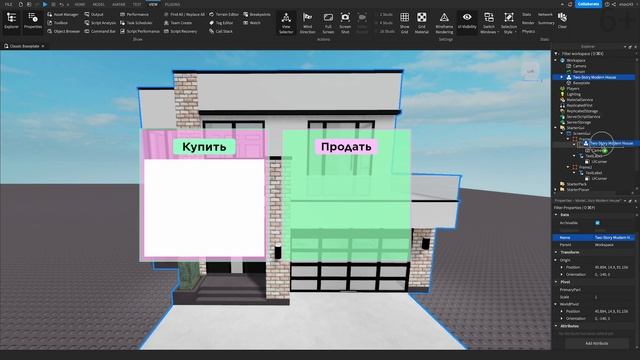Open the Task Scheduler
This screenshot has height=360, width=640.
(136, 23)
